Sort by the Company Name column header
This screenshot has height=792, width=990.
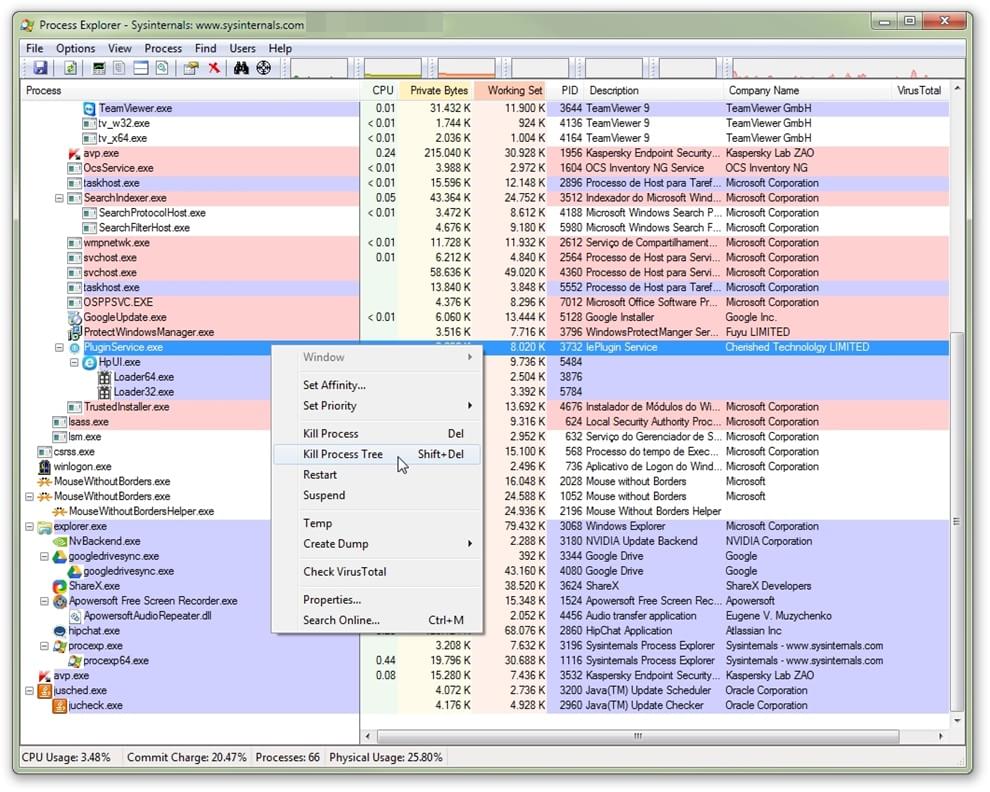point(806,91)
